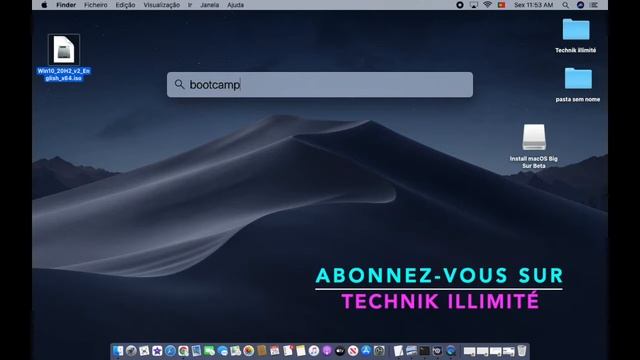640x360 pixels.
Task: Open Apple TV icon in the Dock
Action: coord(340,351)
